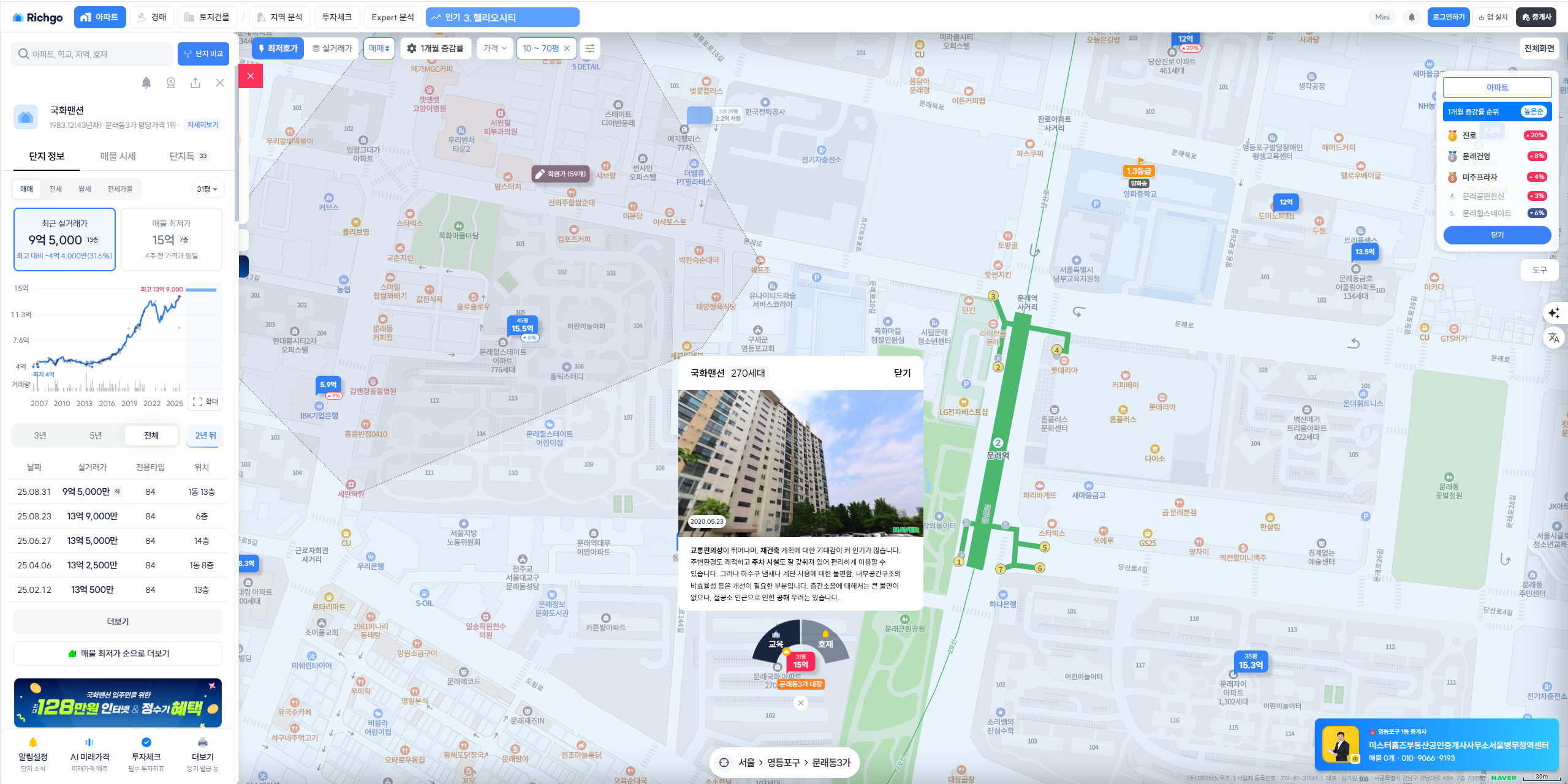Click the 자세히보기 link

[203, 125]
